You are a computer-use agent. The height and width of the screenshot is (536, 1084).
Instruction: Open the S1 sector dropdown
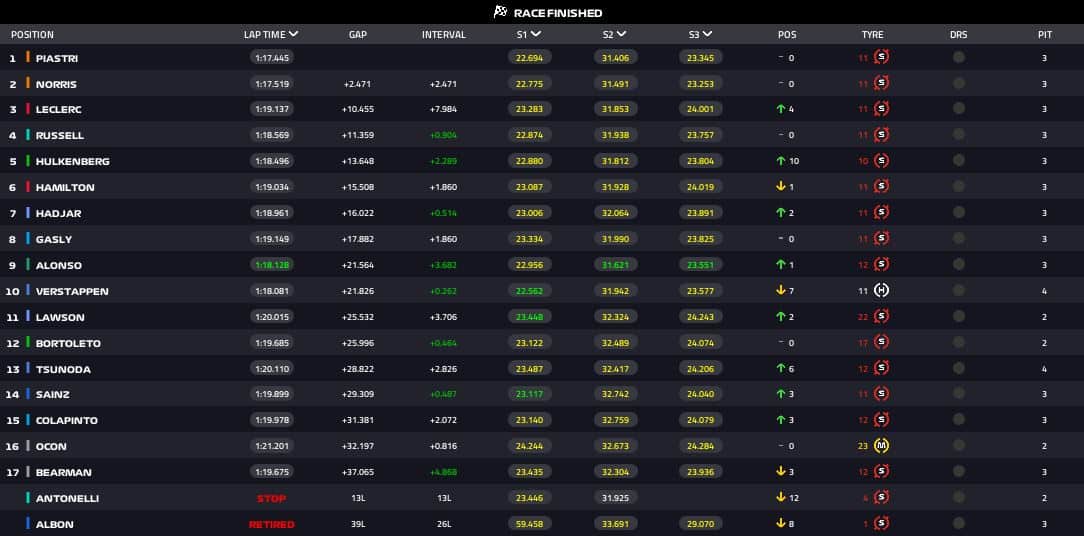tap(536, 34)
